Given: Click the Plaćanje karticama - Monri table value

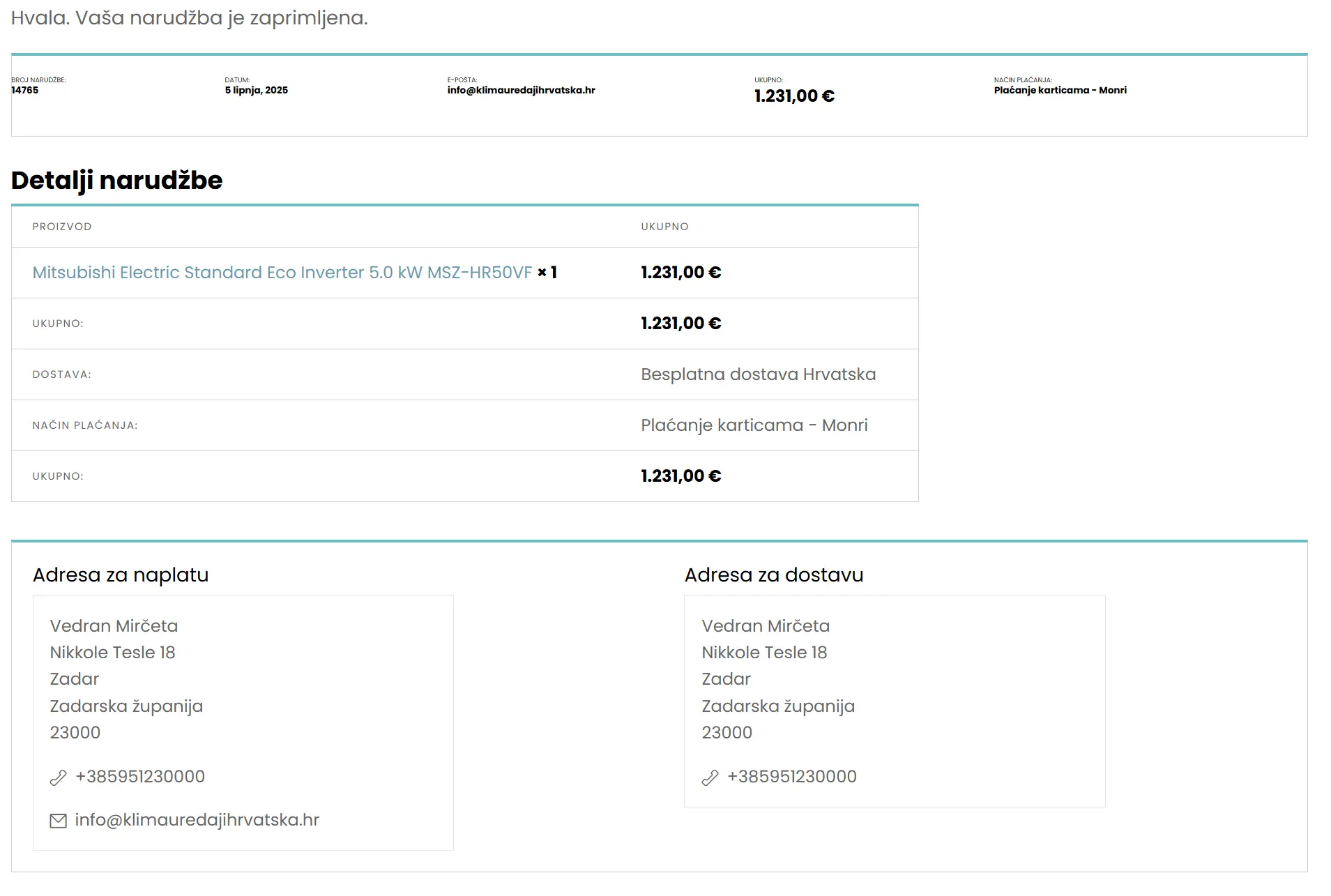Looking at the screenshot, I should click(754, 425).
